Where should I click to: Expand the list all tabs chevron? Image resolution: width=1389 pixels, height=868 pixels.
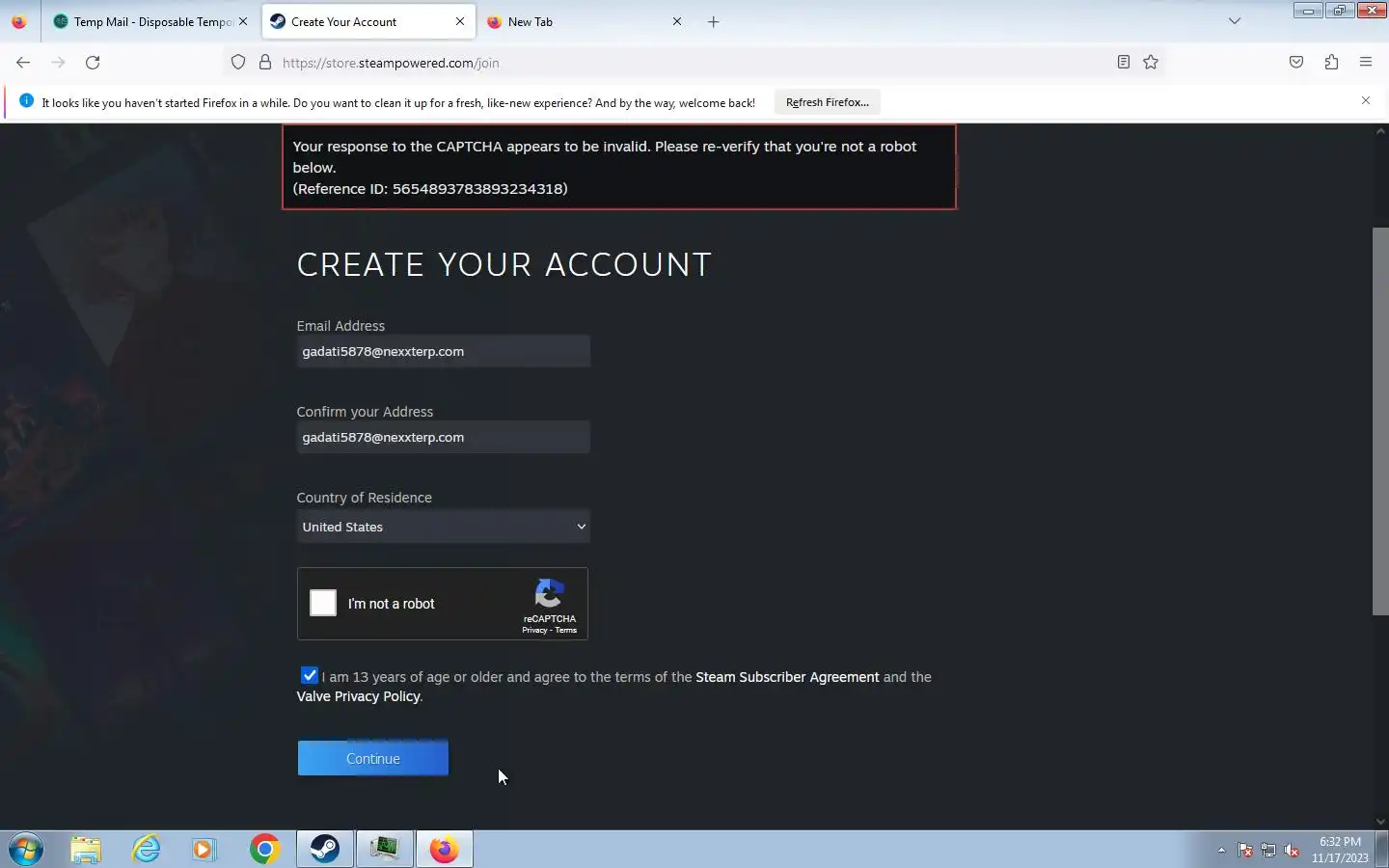point(1235,21)
